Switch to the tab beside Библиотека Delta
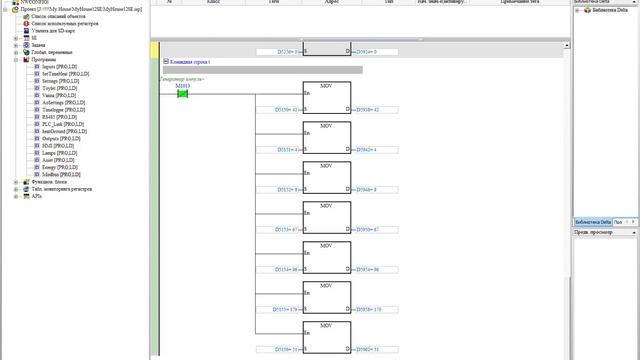Viewport: 640px width, 360px height. pos(618,222)
